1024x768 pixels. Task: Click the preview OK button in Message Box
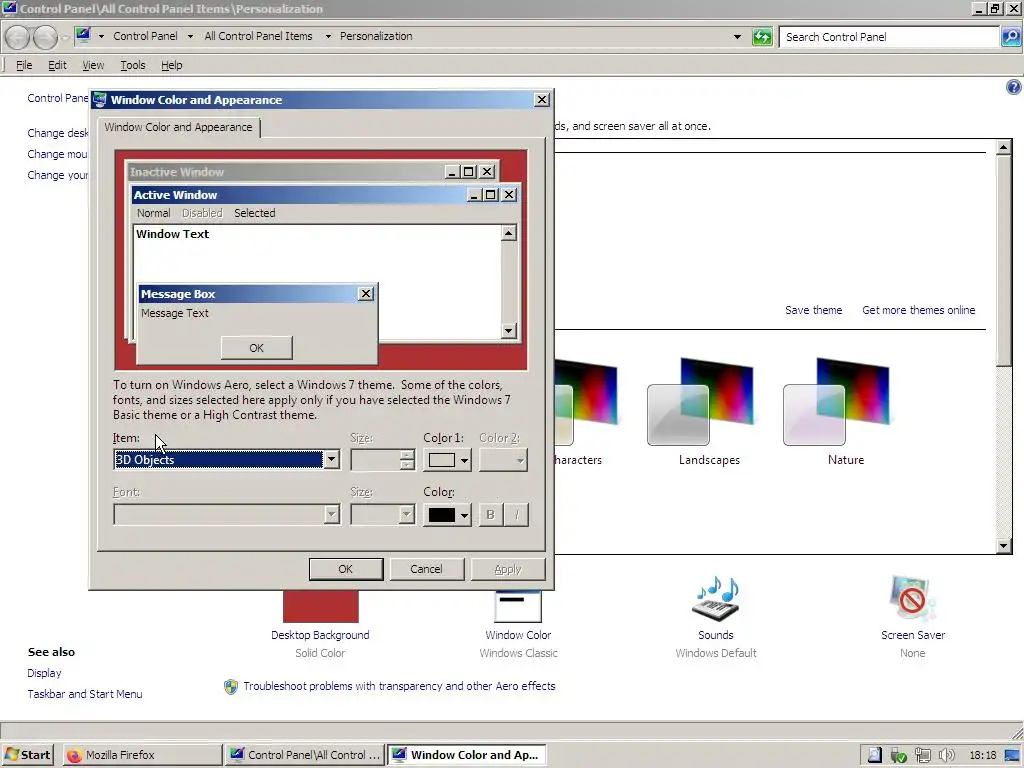(257, 348)
